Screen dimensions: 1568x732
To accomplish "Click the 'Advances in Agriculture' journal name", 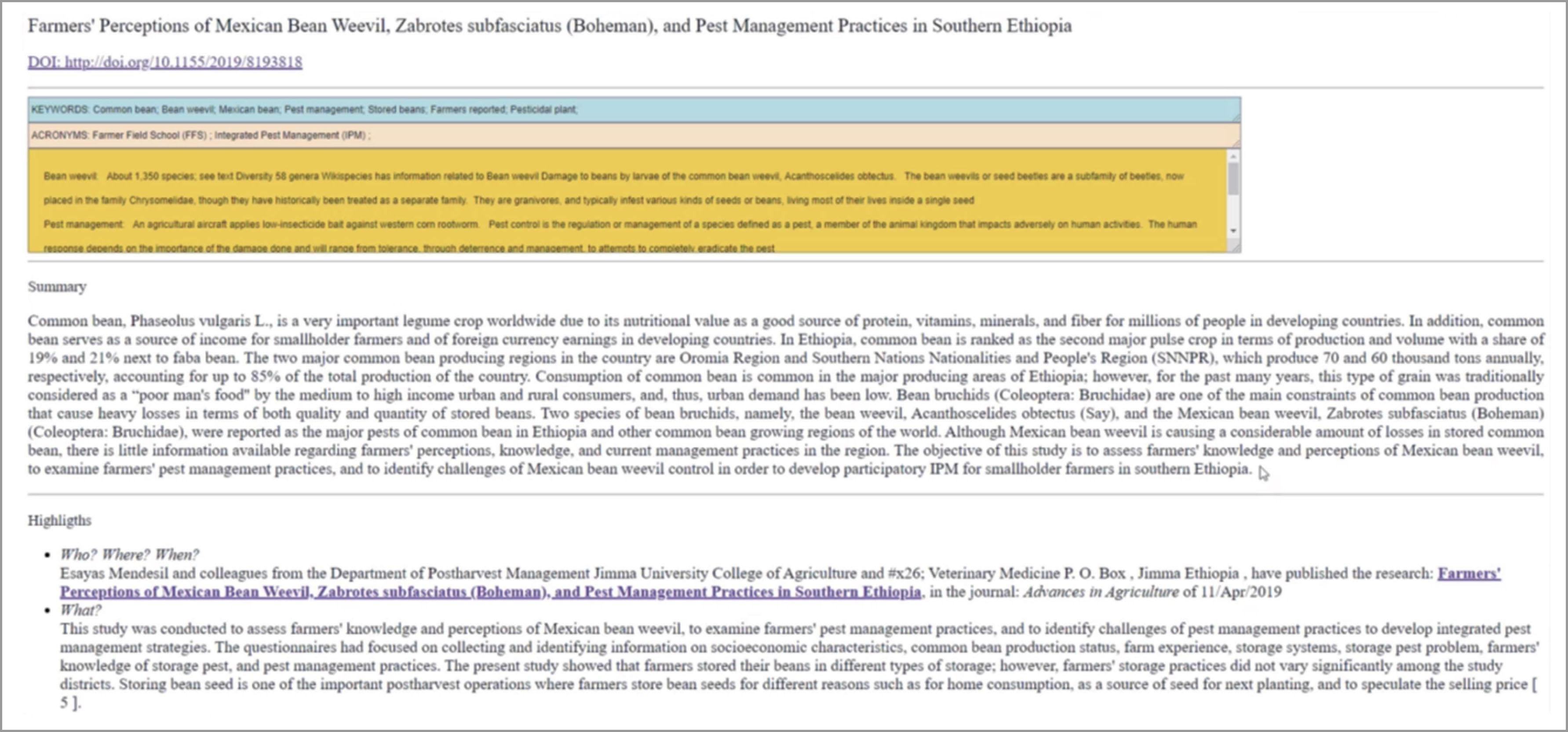I will pyautogui.click(x=1101, y=592).
